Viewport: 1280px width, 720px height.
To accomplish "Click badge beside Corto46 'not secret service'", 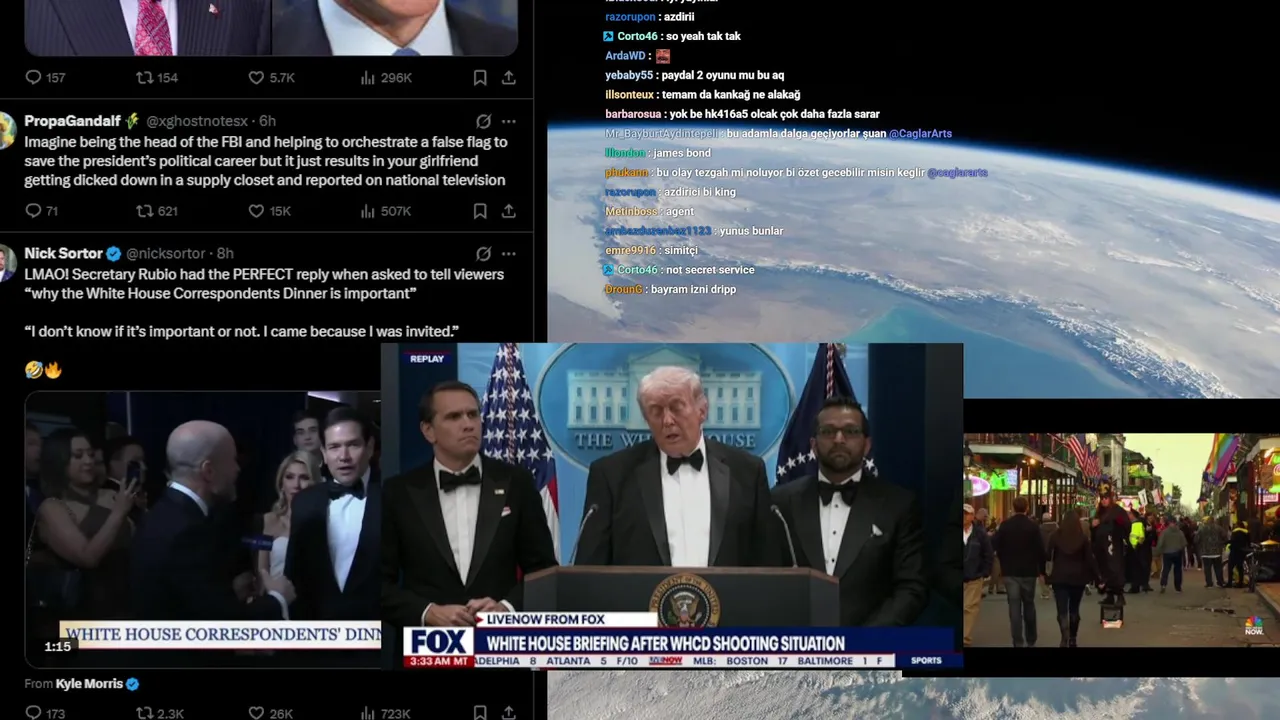I will (x=608, y=270).
